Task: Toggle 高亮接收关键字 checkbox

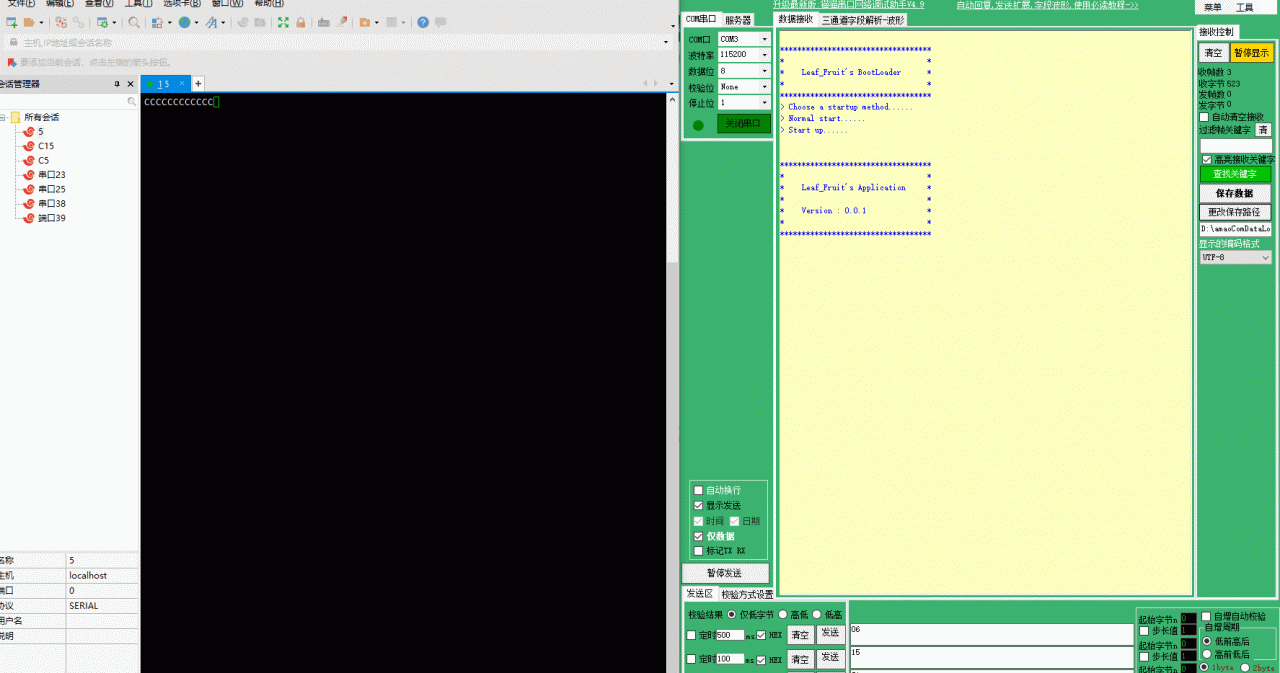Action: coord(1207,159)
